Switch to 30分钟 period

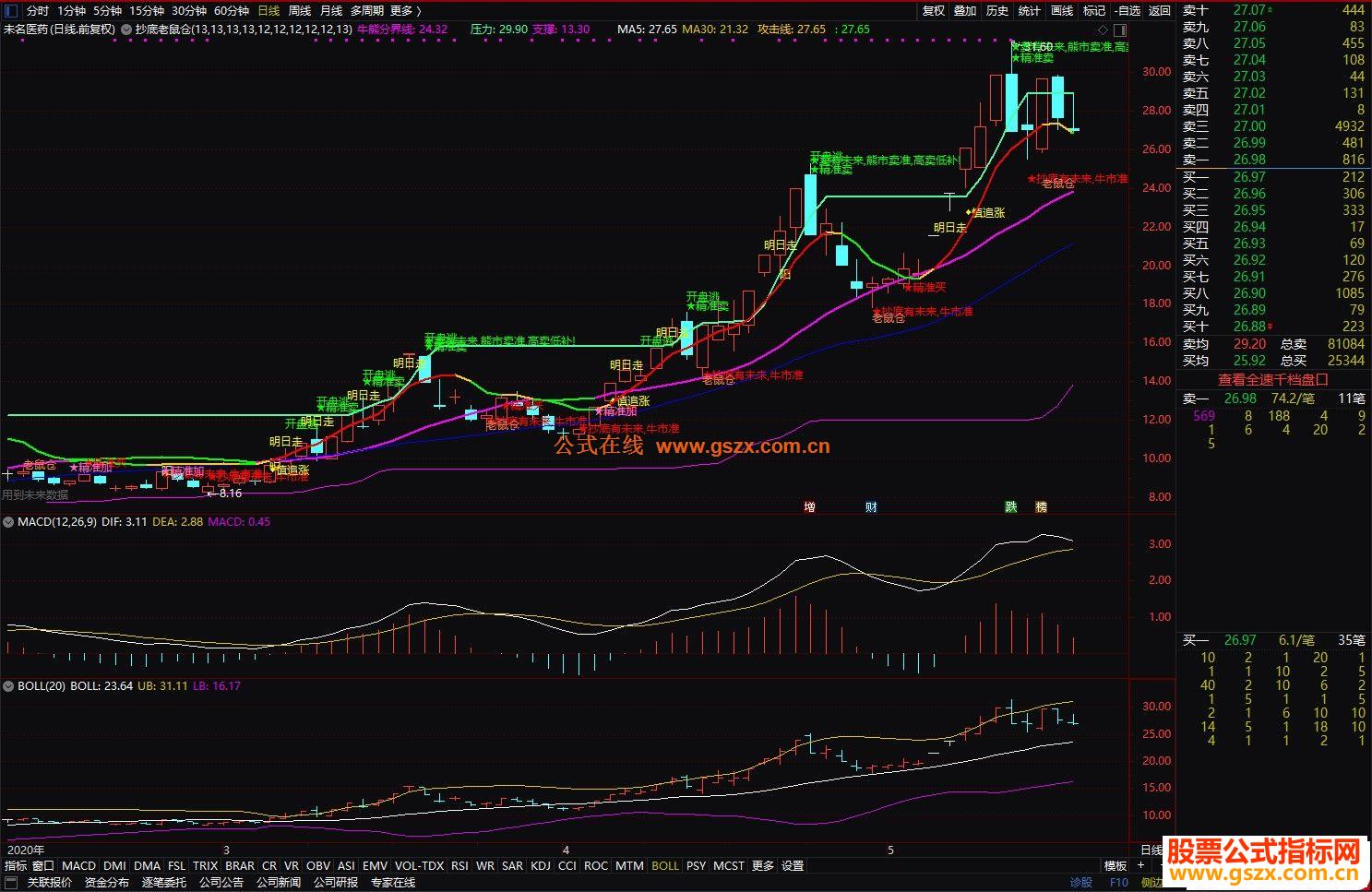tap(188, 11)
